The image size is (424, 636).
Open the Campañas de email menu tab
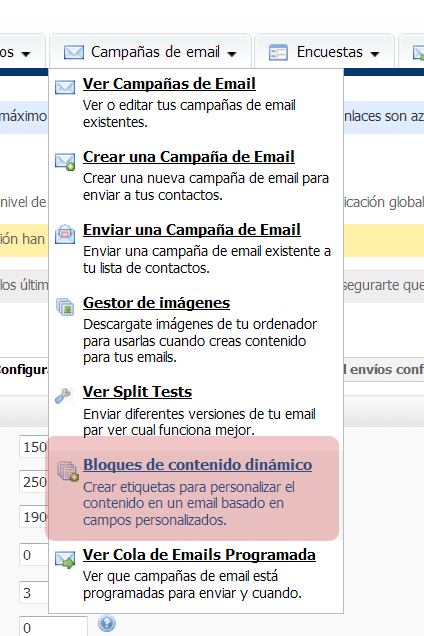[x=150, y=52]
